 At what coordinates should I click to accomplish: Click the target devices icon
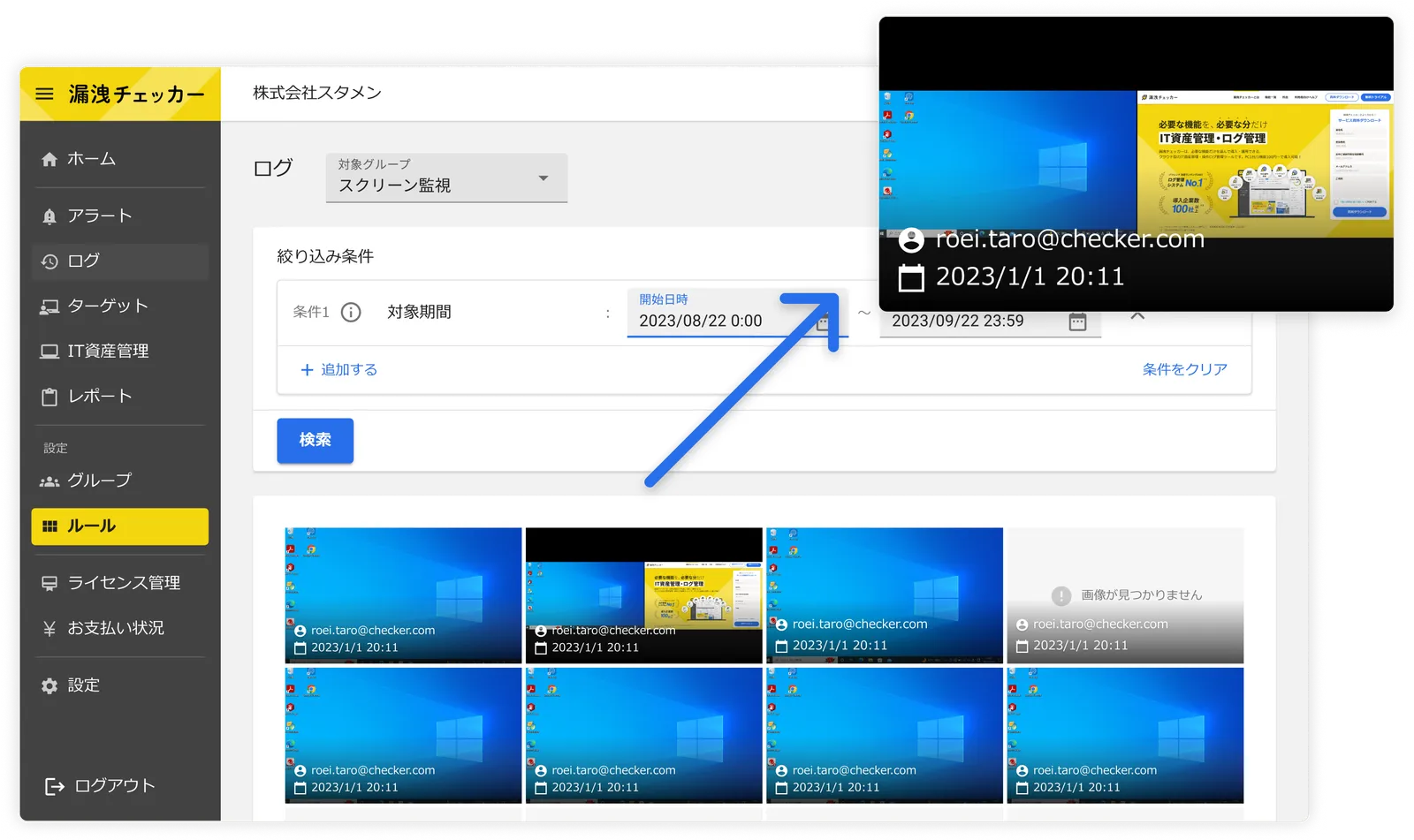point(49,306)
